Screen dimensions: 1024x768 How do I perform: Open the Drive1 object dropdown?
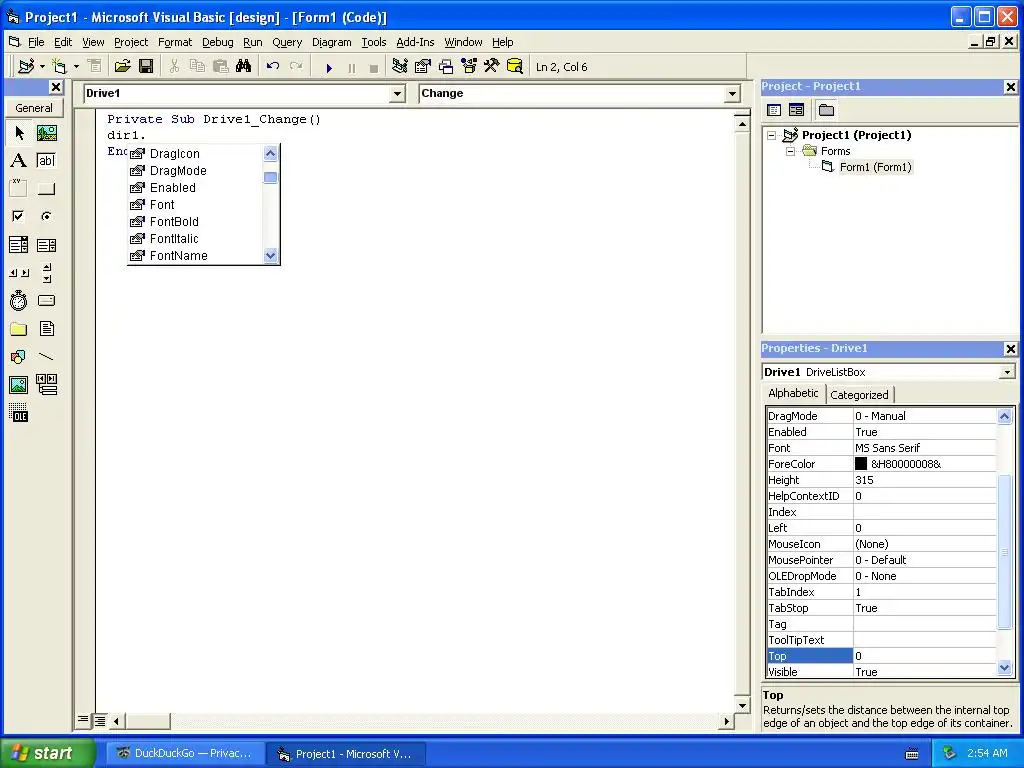pos(397,94)
